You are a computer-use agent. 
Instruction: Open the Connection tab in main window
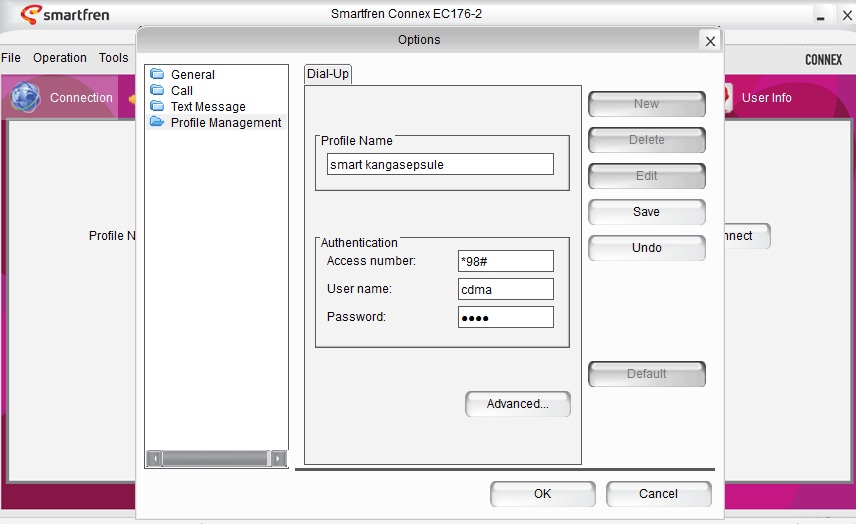point(60,97)
